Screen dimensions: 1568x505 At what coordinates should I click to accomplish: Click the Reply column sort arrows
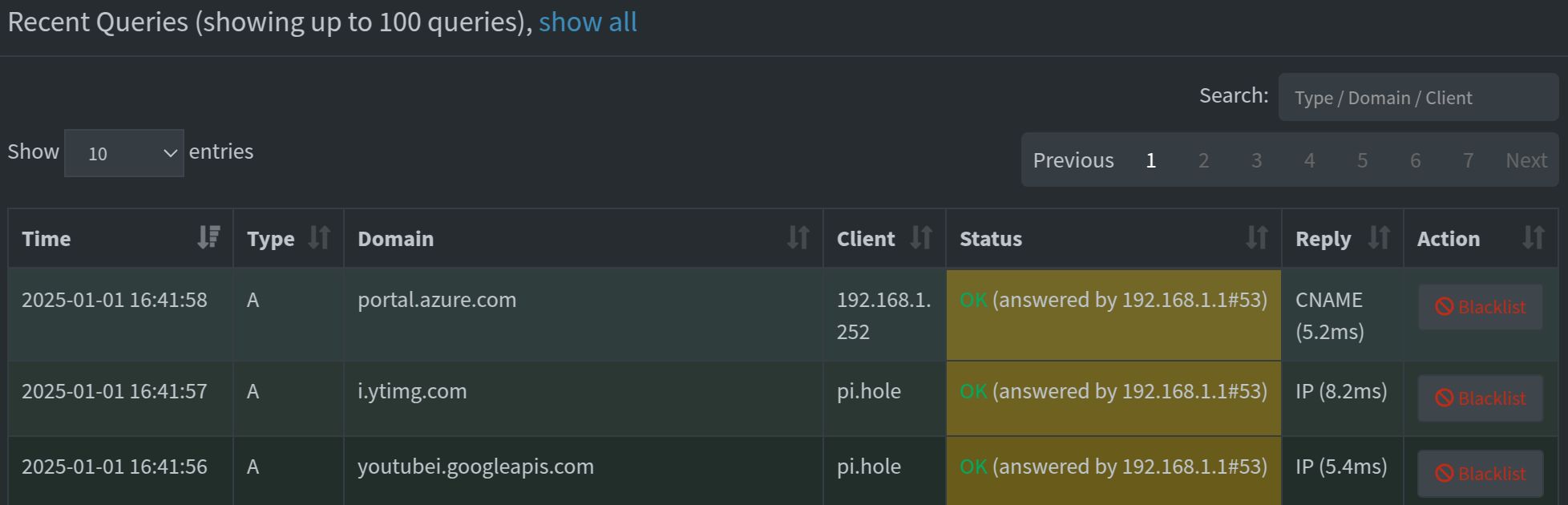click(1379, 237)
